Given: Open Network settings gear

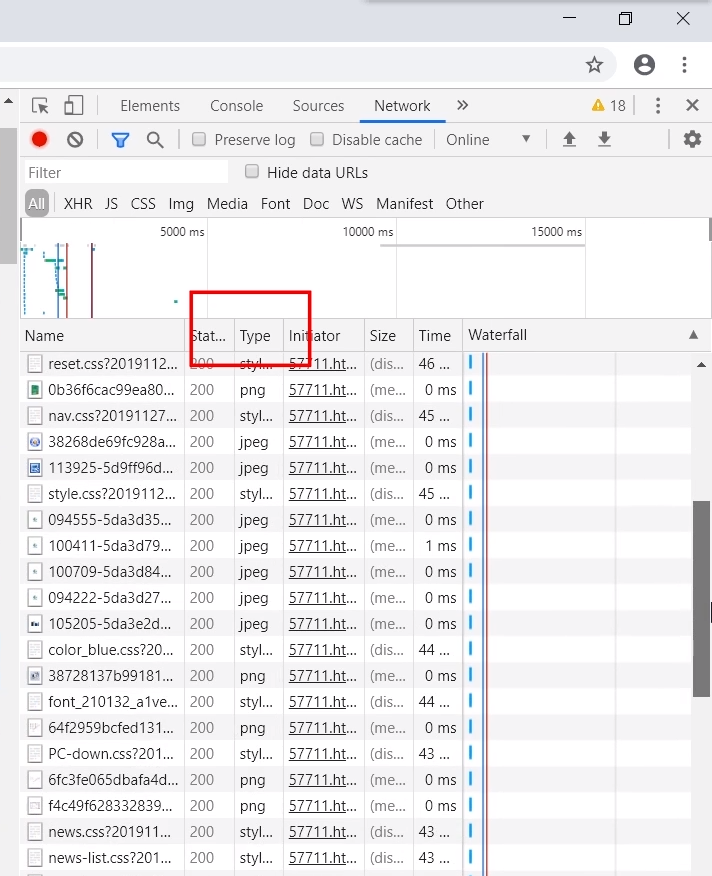Looking at the screenshot, I should pyautogui.click(x=692, y=140).
